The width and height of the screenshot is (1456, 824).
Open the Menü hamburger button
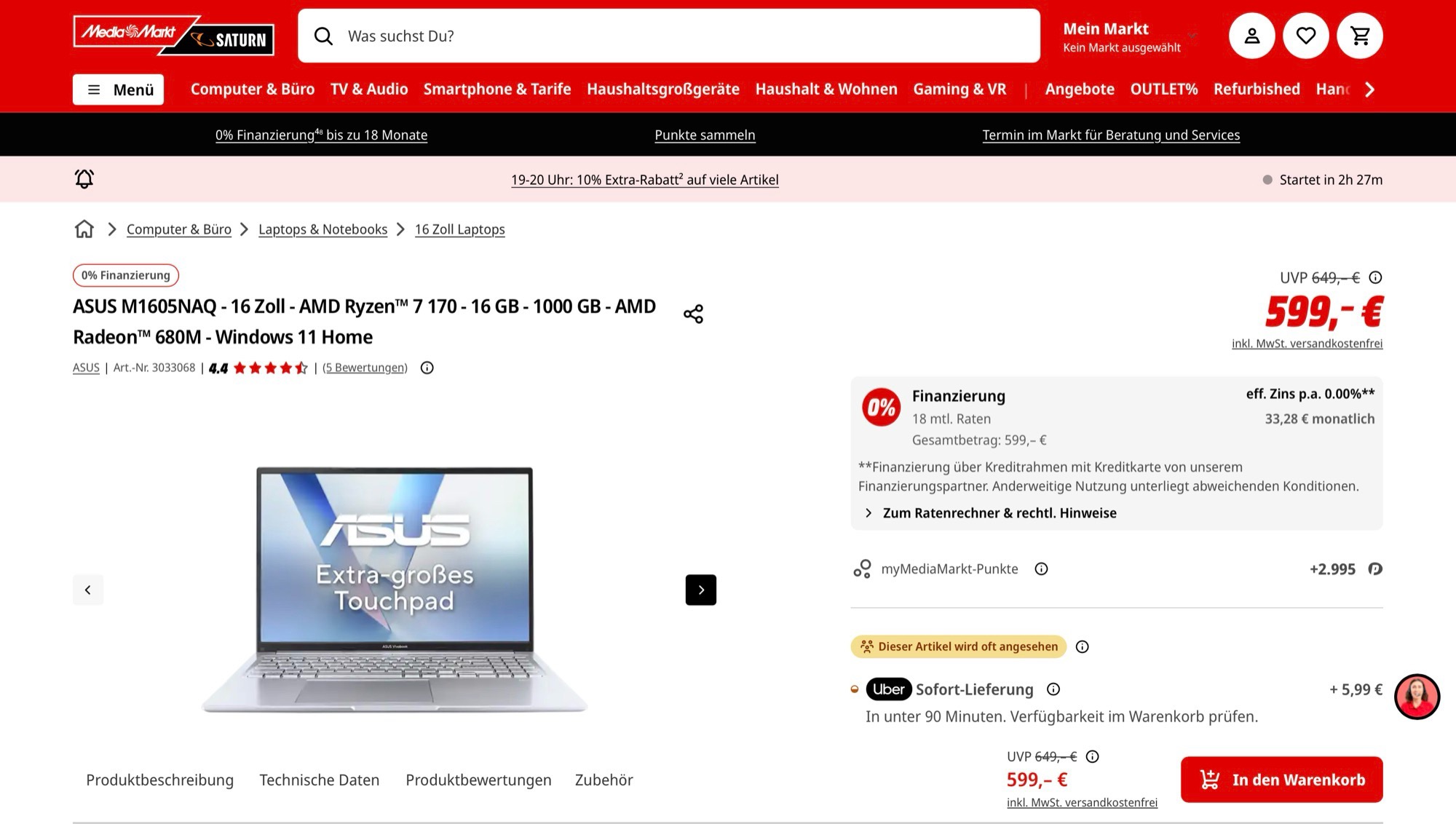click(x=118, y=90)
